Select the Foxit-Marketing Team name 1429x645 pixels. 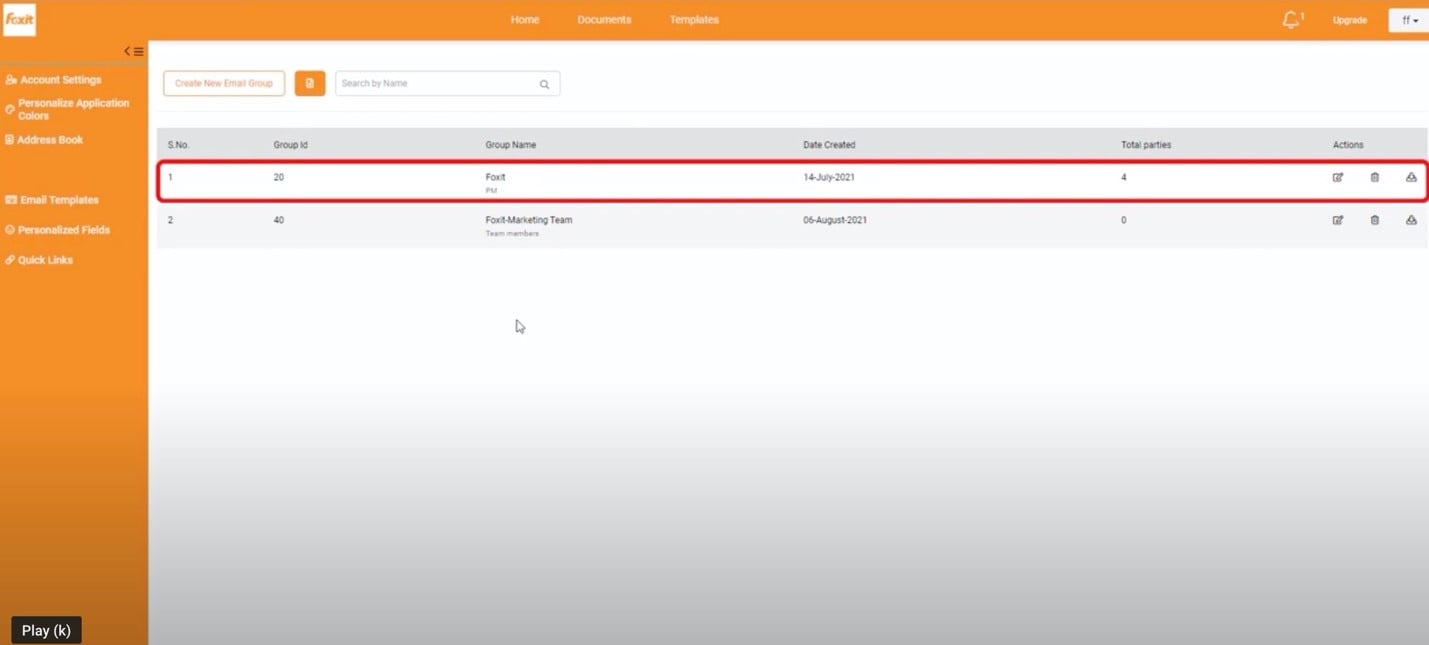529,220
